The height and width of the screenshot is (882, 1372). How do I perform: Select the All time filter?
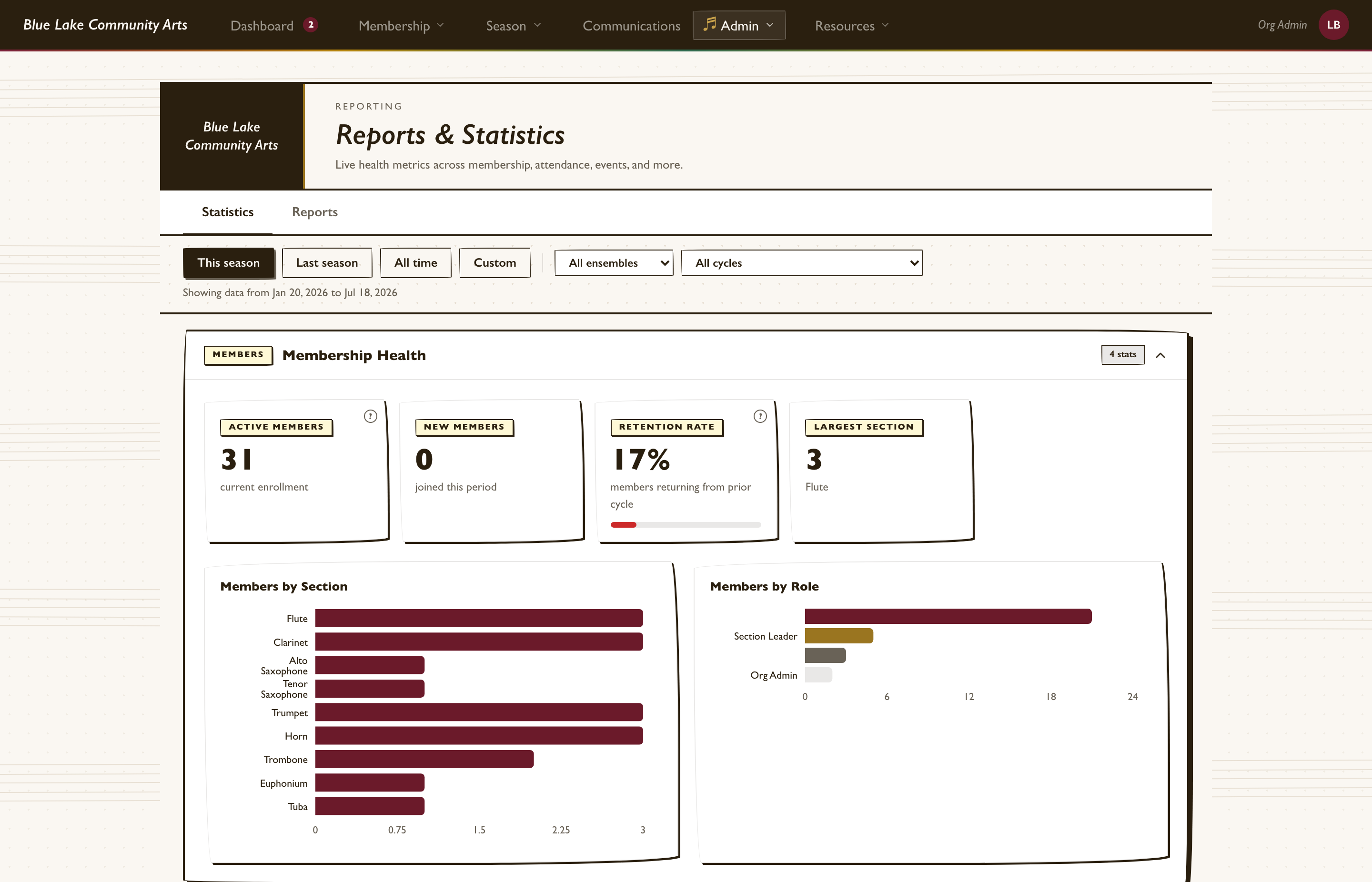point(416,263)
